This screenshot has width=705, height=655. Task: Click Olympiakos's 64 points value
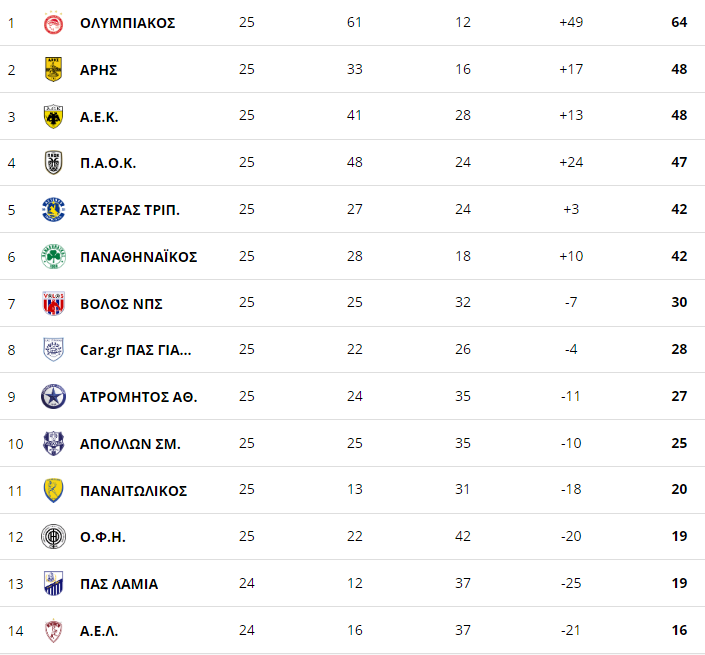click(679, 22)
